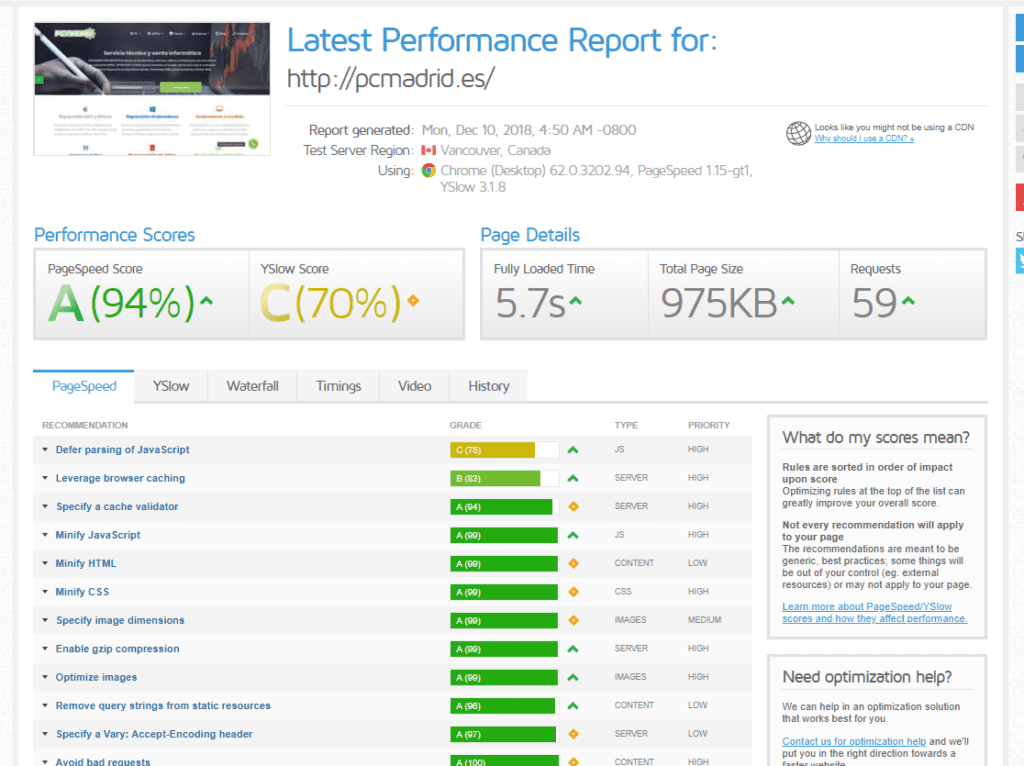The height and width of the screenshot is (766, 1024).
Task: Click the globe CDN icon
Action: pyautogui.click(x=798, y=133)
